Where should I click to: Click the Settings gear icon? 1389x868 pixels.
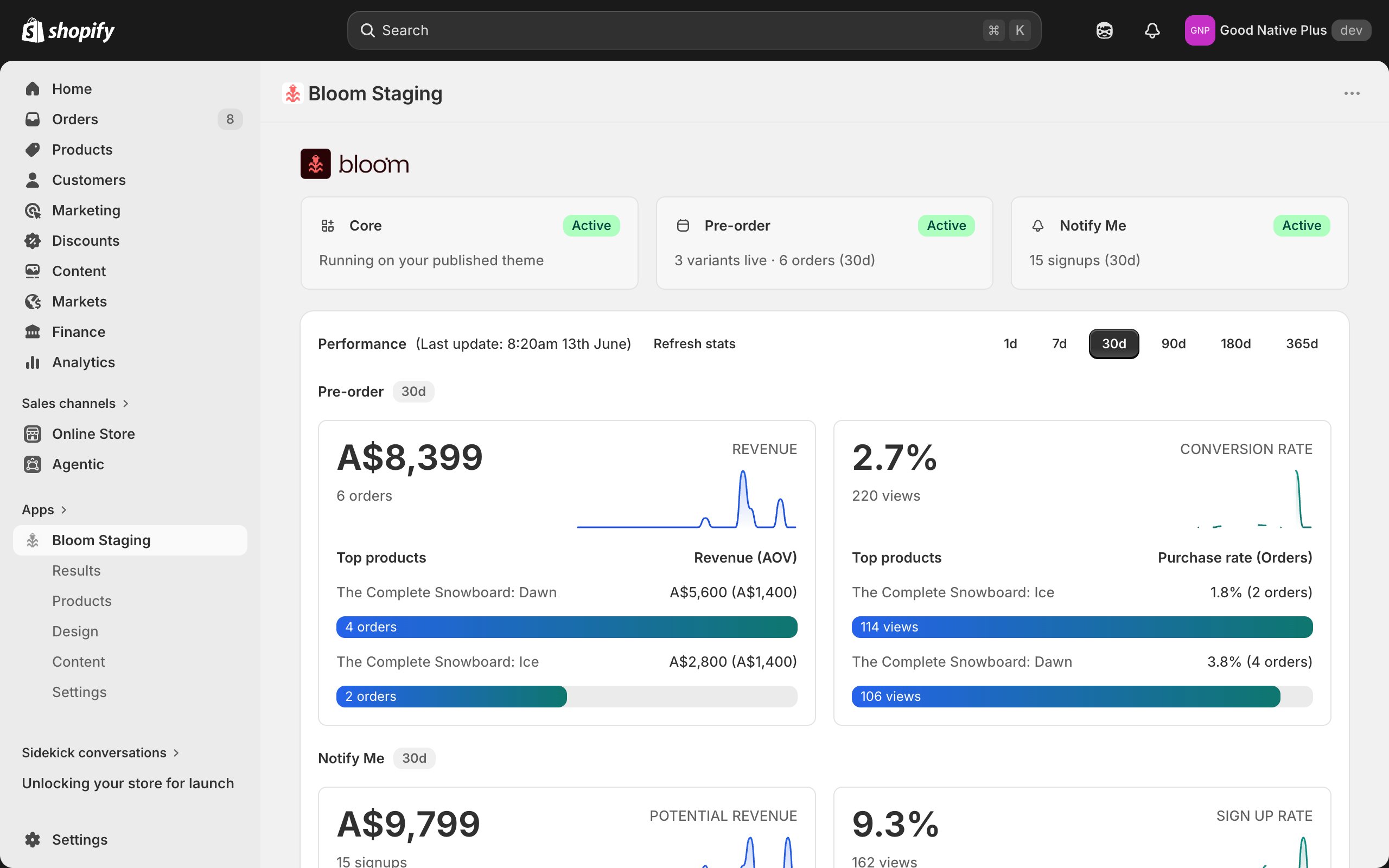tap(33, 840)
